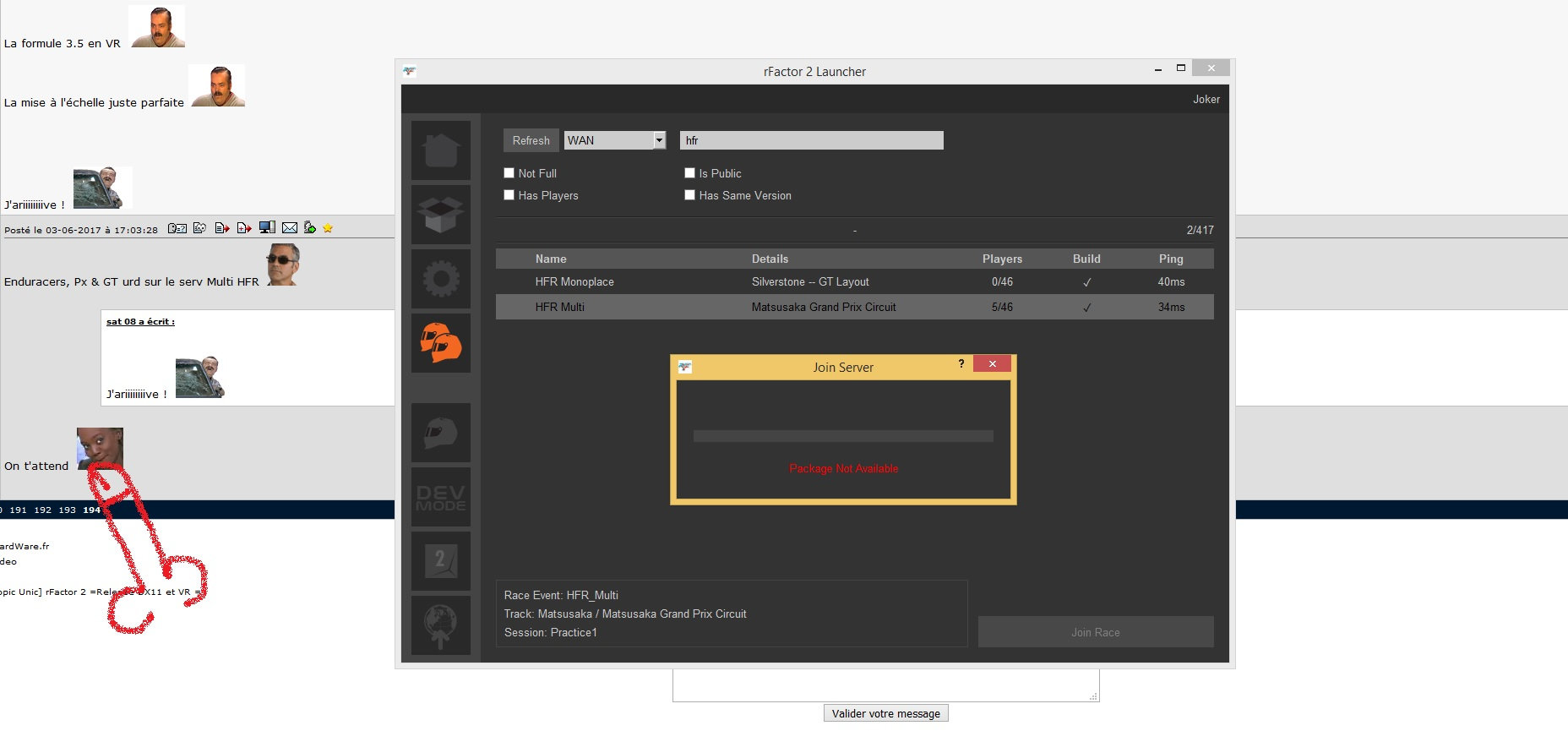Send private message via envelope icon
The width and height of the screenshot is (1568, 731).
click(x=290, y=228)
